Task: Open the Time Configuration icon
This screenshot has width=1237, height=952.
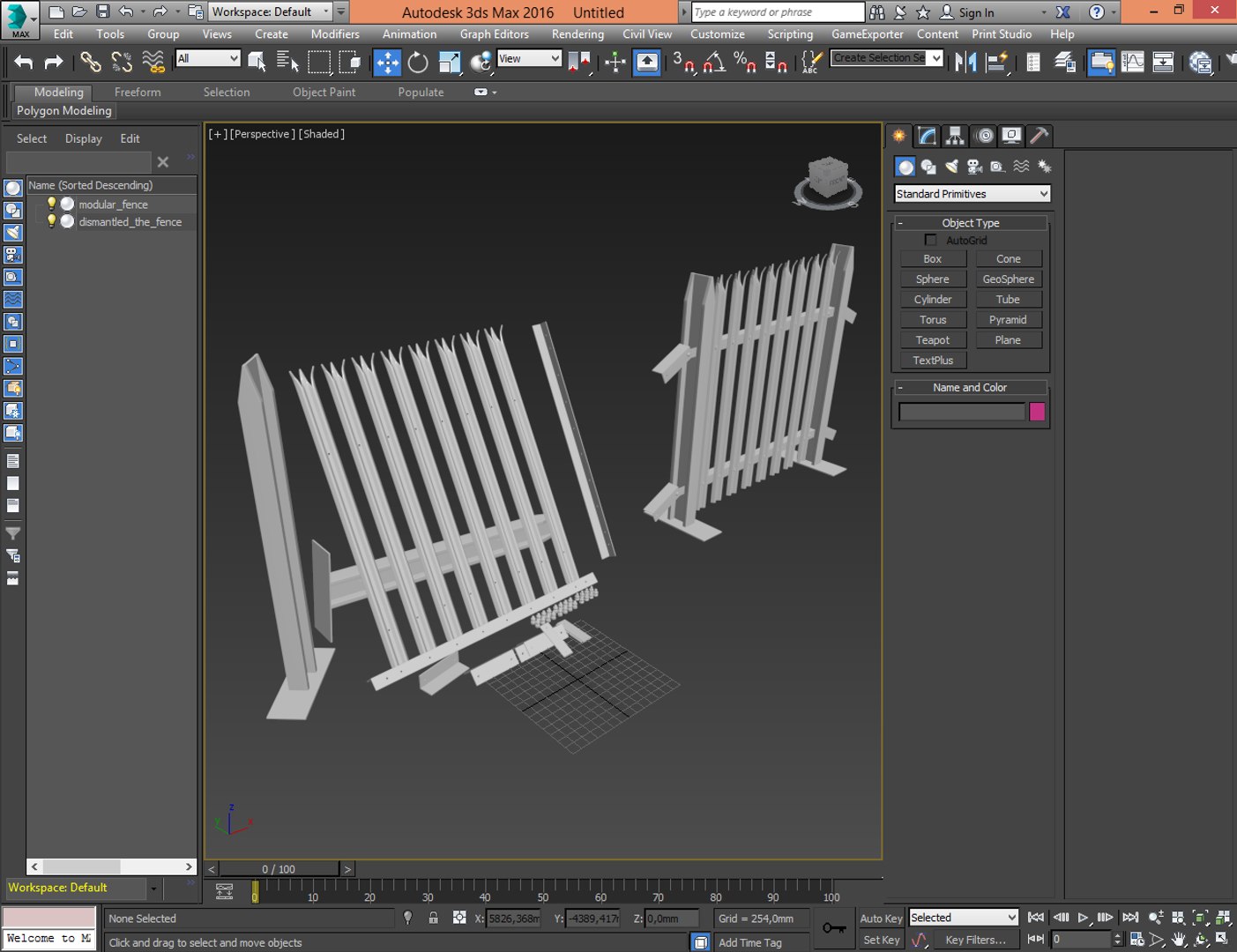Action: (1137, 940)
